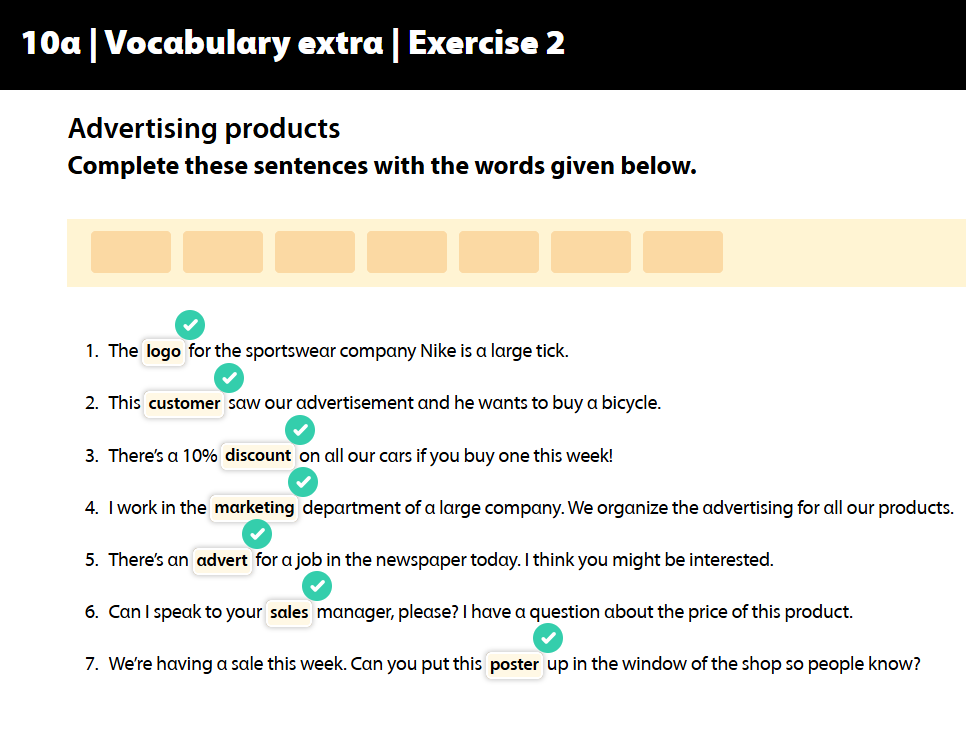Click the 'marketing' answer chip in sentence 4
The width and height of the screenshot is (966, 732).
(x=255, y=508)
